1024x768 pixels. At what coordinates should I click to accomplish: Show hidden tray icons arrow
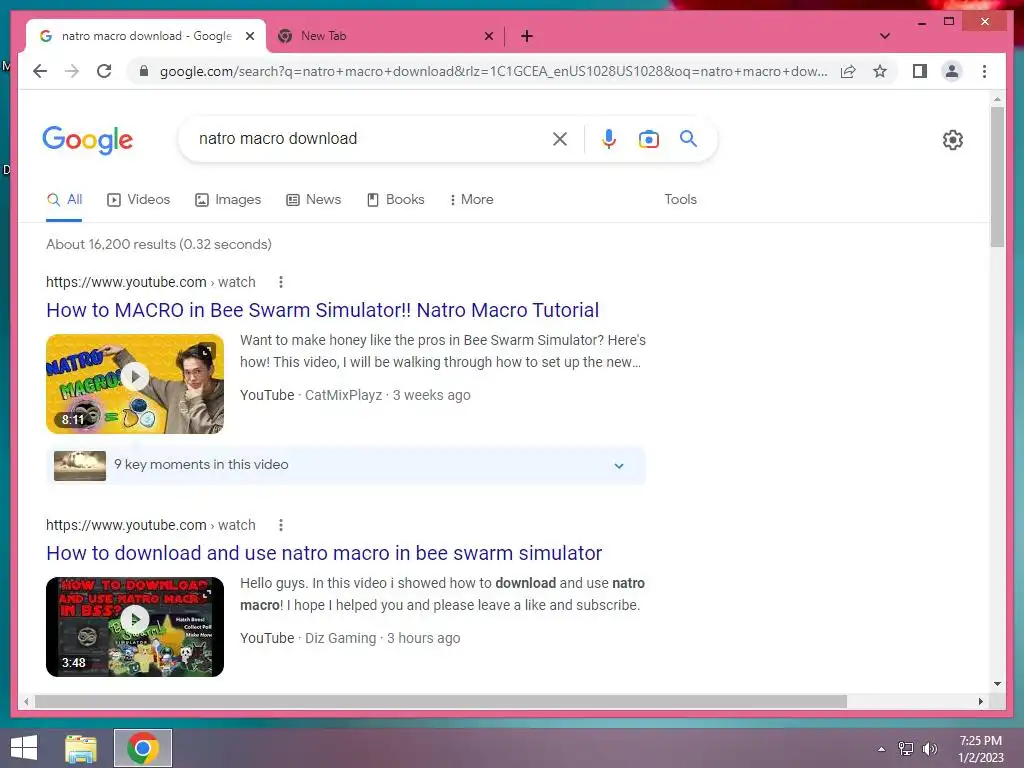coord(882,748)
